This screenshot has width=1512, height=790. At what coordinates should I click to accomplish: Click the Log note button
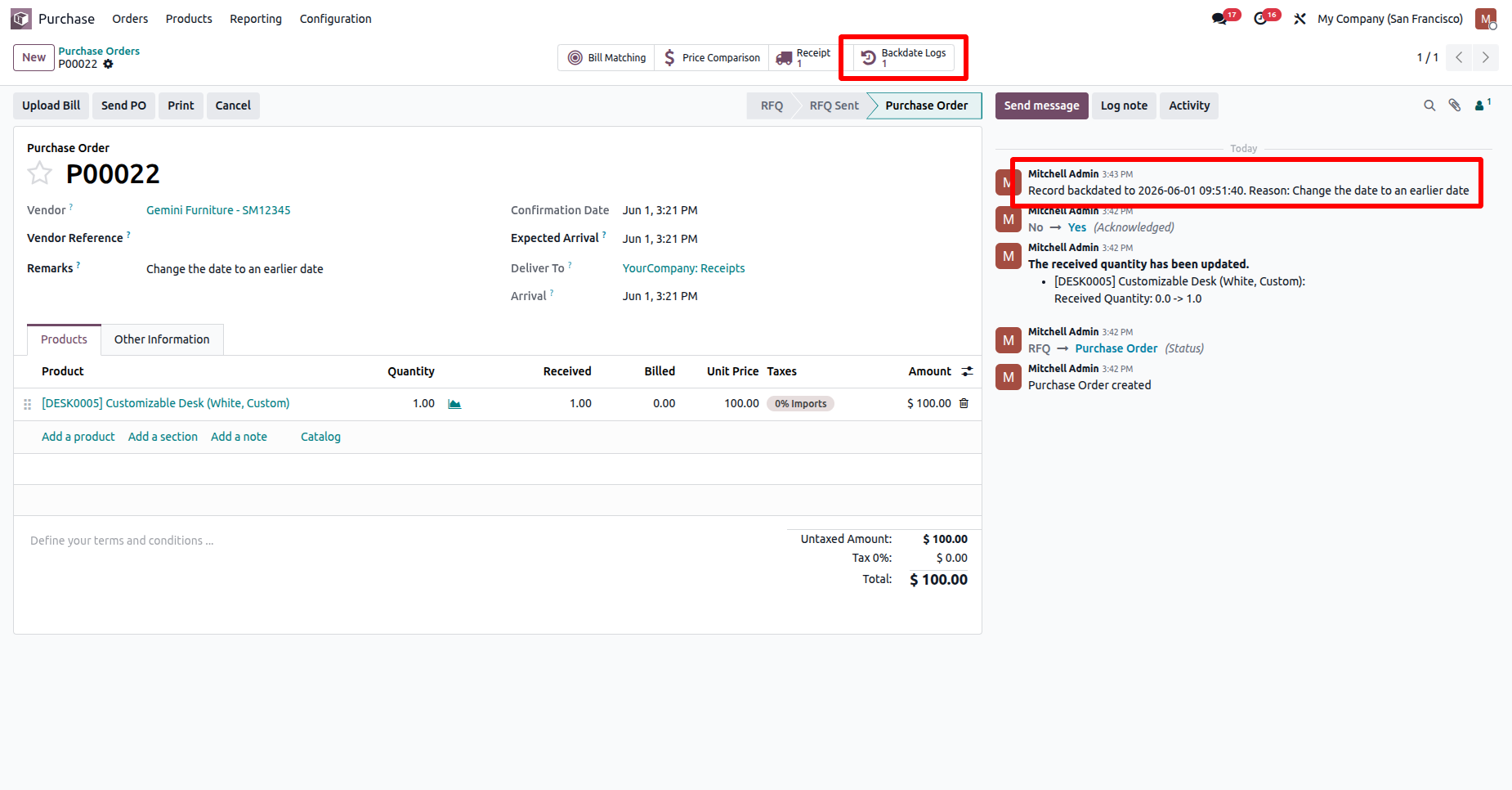[x=1124, y=105]
